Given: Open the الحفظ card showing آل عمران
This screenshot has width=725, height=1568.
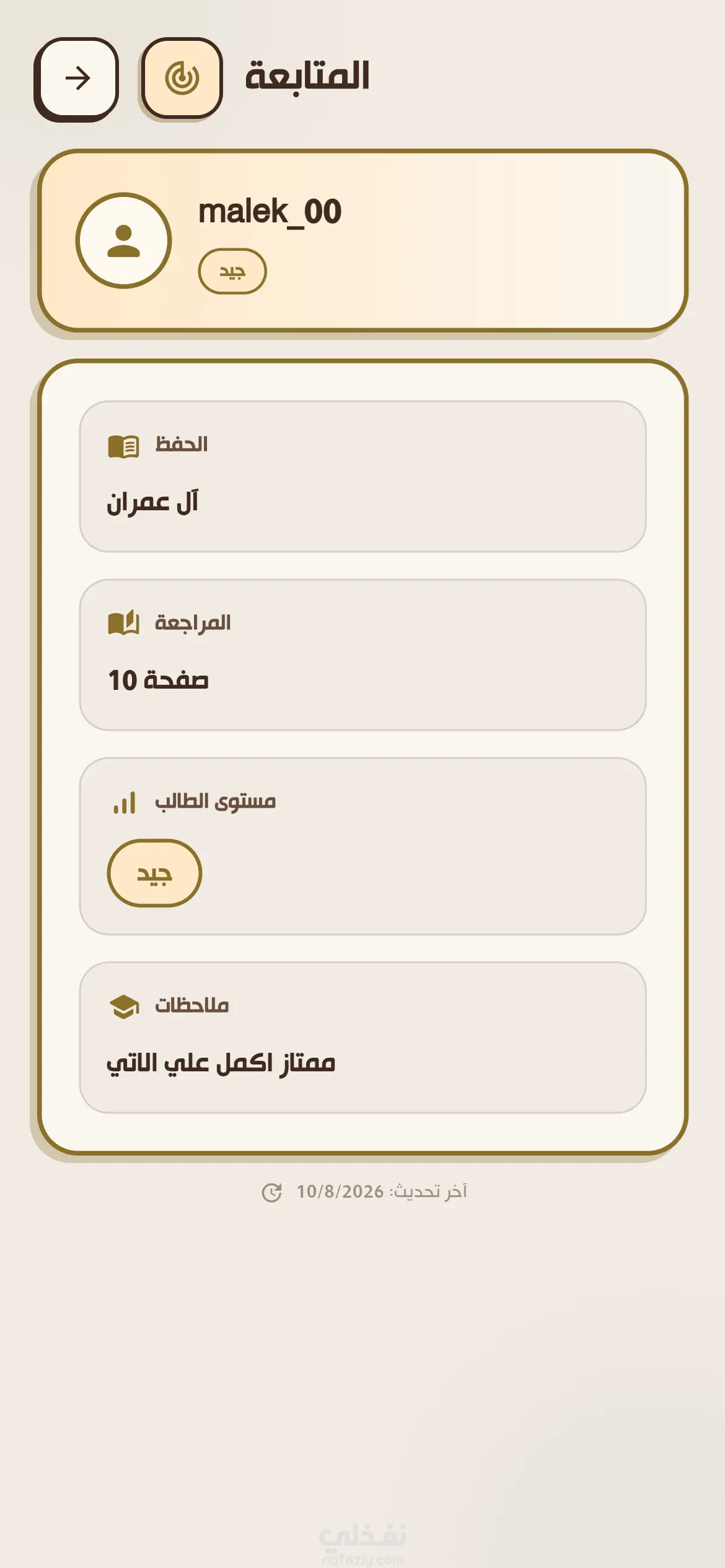Looking at the screenshot, I should [362, 476].
